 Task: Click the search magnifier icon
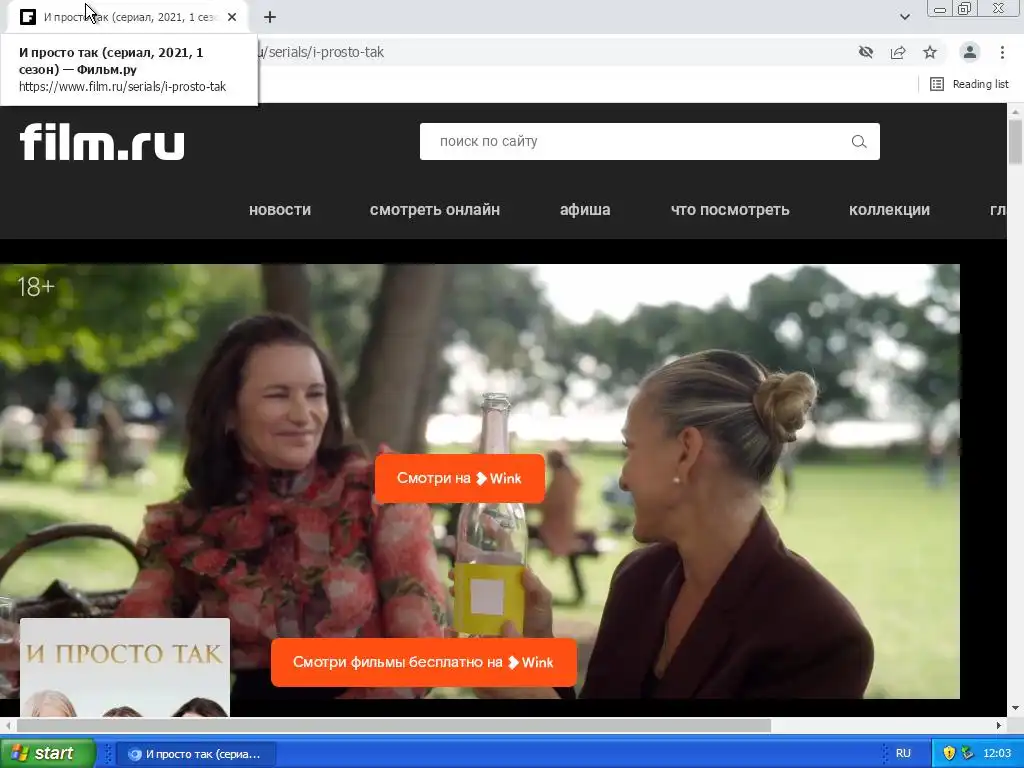coord(859,142)
